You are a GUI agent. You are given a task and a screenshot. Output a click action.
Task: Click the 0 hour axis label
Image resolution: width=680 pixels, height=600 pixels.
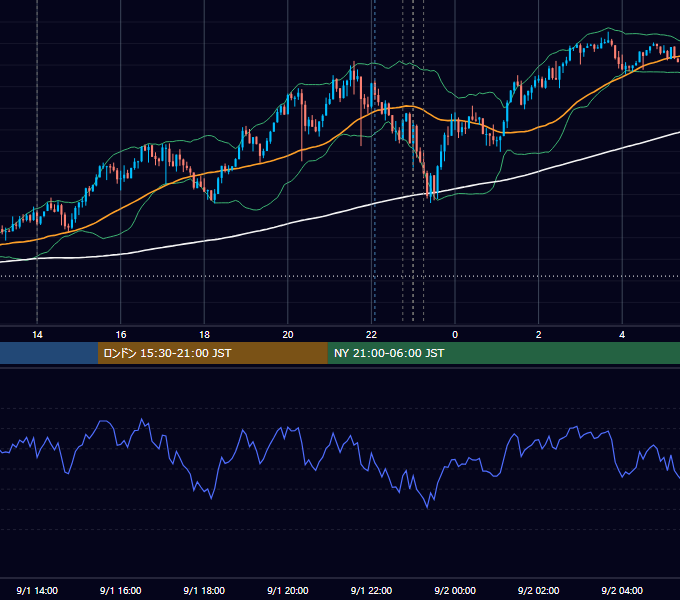coord(455,335)
